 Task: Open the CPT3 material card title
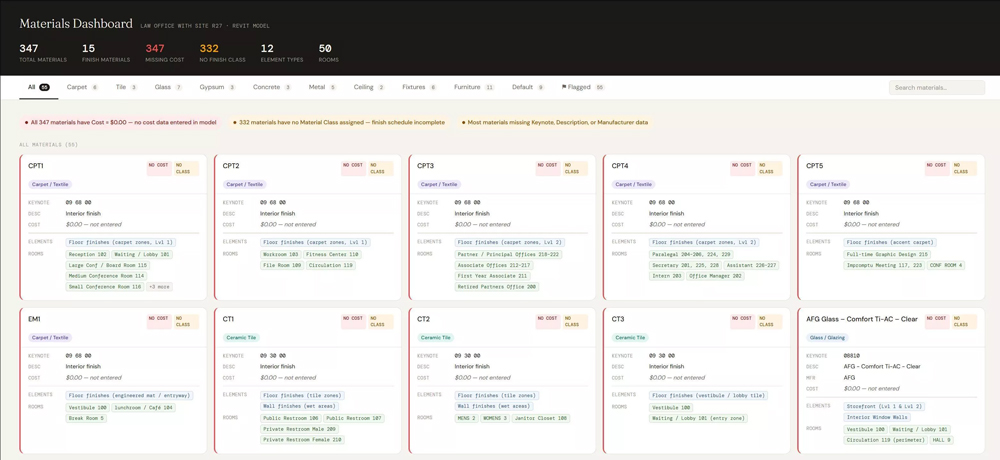(x=425, y=166)
